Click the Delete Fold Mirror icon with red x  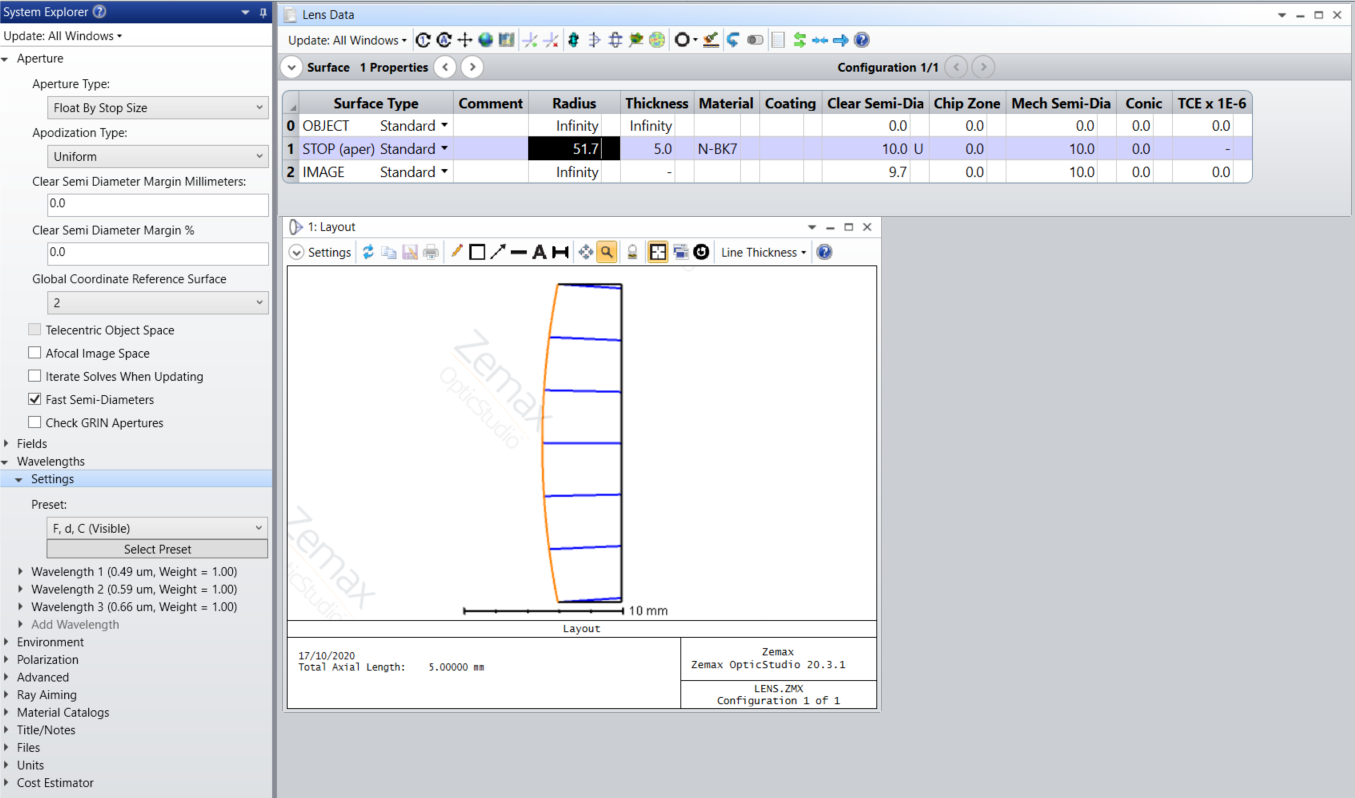[550, 40]
